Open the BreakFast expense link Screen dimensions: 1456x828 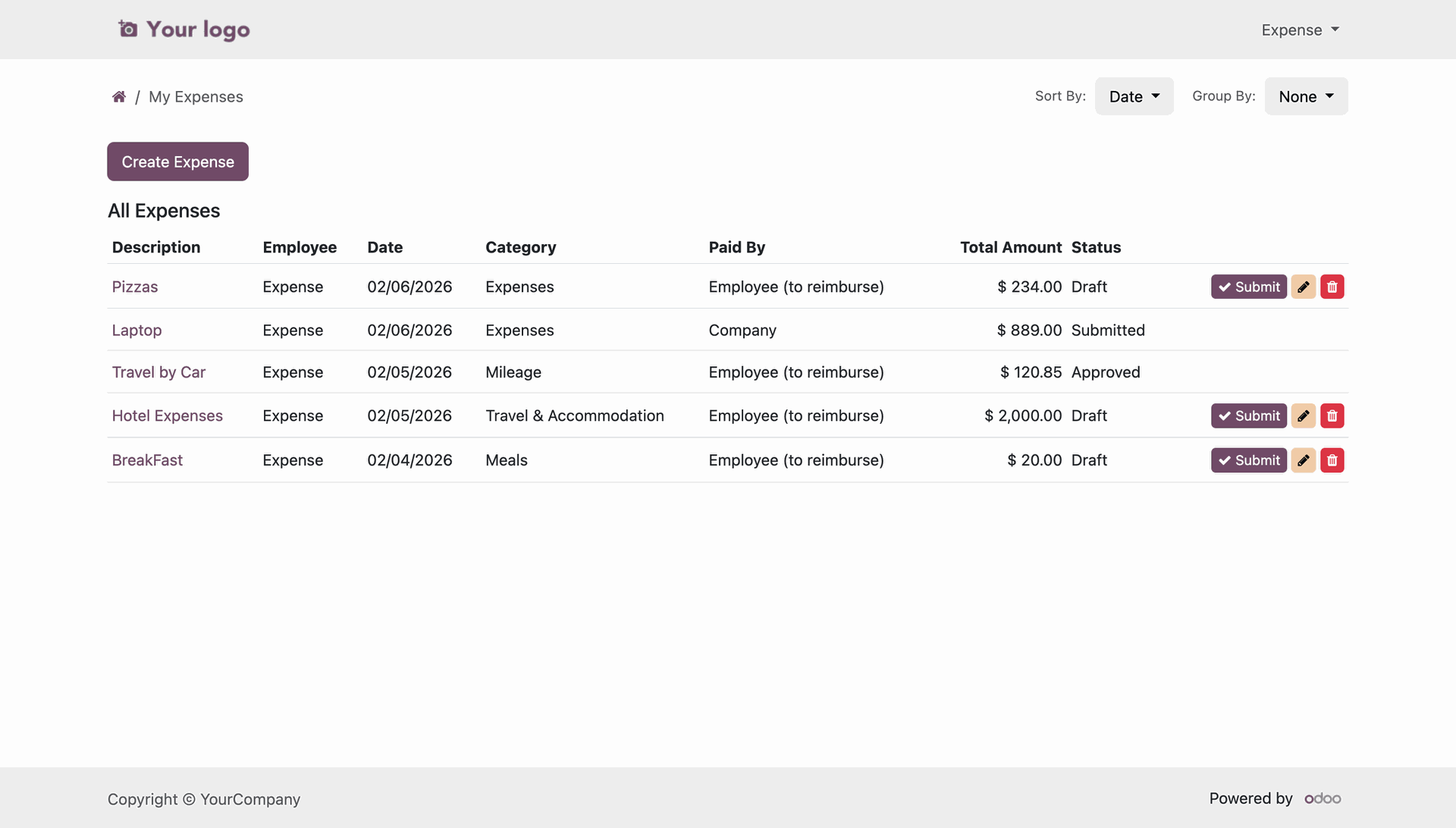(x=147, y=460)
